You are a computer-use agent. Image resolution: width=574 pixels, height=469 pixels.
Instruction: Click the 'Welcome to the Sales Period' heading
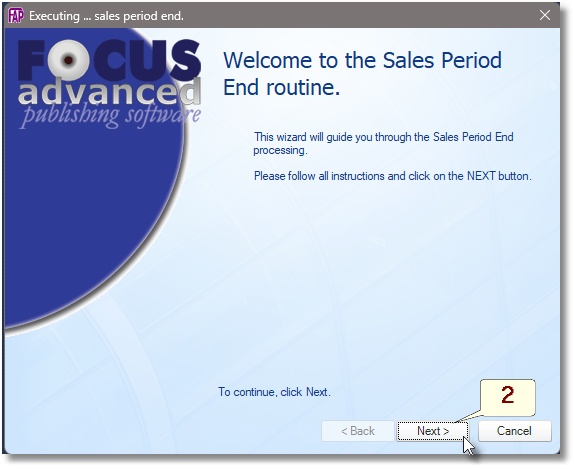pos(362,60)
